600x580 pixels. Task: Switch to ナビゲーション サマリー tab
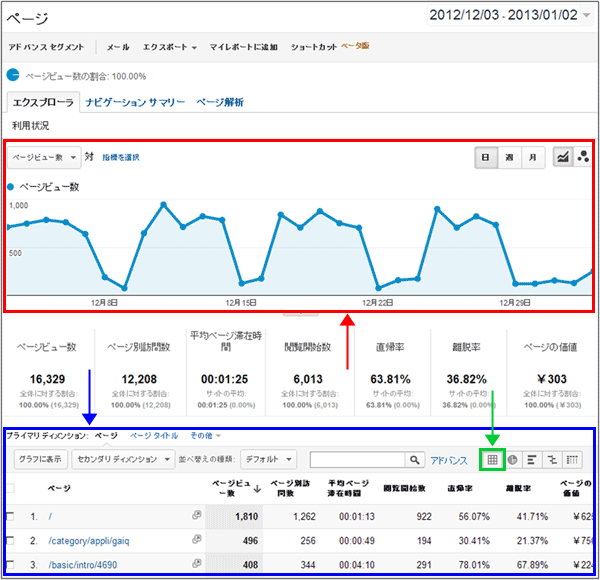point(135,102)
